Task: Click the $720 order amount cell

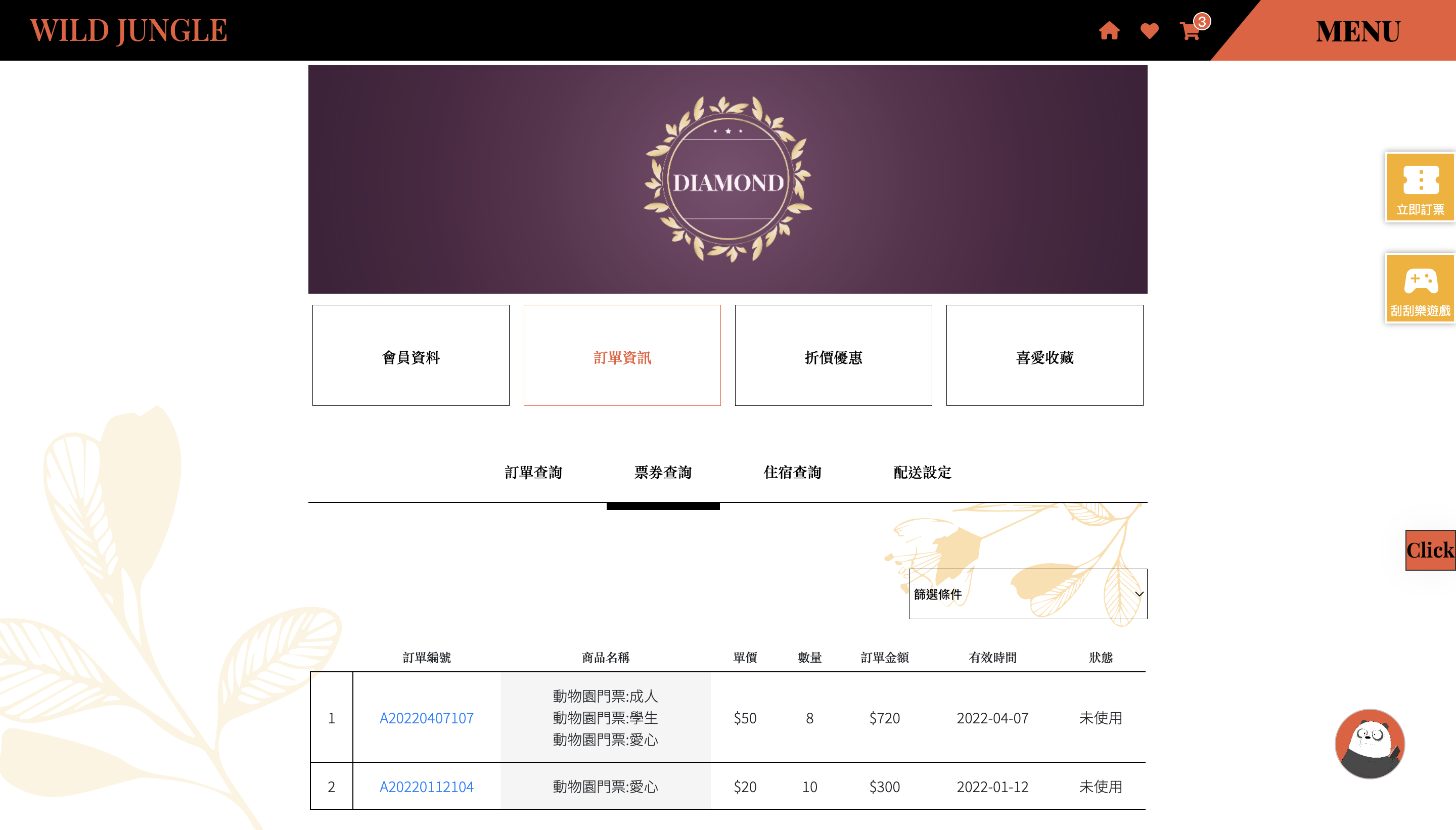Action: (x=884, y=718)
